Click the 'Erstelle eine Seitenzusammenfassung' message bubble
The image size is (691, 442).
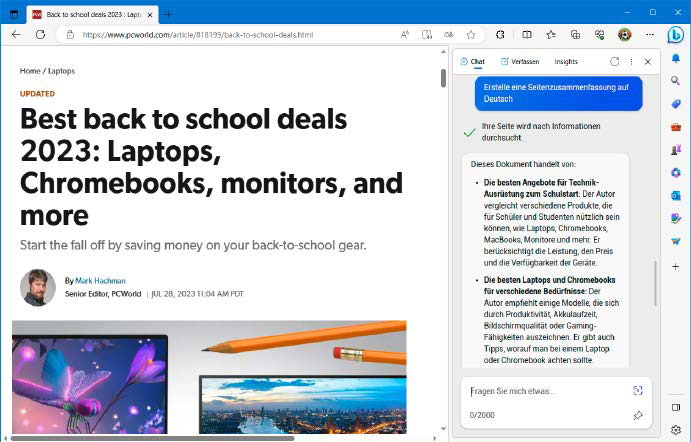click(x=558, y=93)
